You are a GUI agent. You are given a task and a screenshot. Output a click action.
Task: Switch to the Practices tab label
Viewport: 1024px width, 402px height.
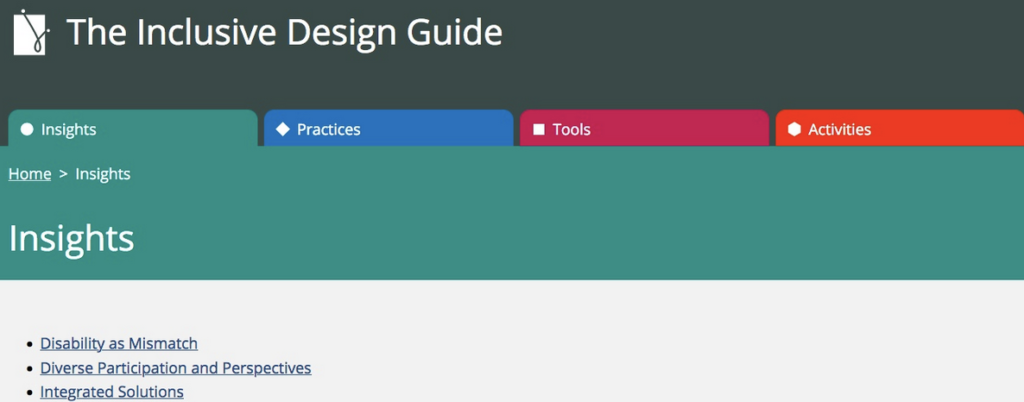point(328,129)
